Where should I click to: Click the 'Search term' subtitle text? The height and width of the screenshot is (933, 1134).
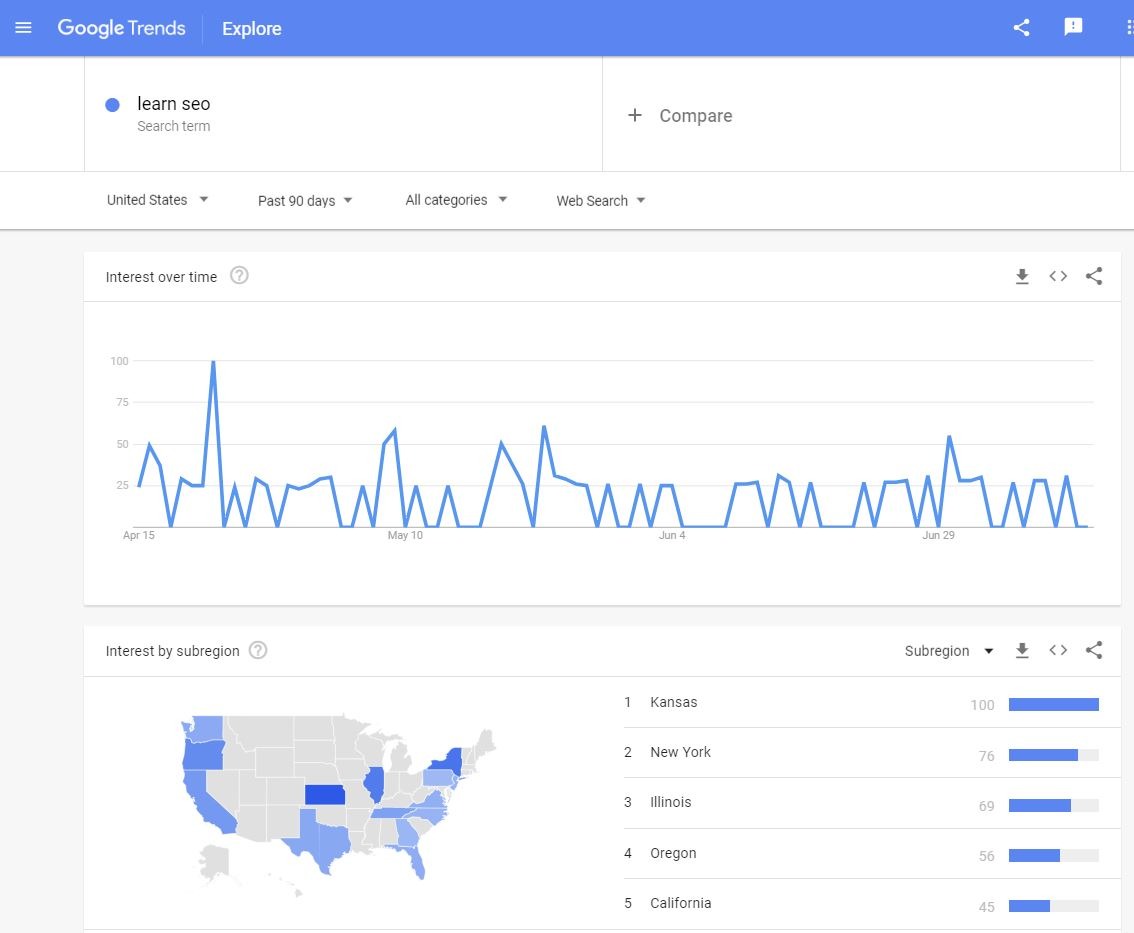(x=174, y=126)
